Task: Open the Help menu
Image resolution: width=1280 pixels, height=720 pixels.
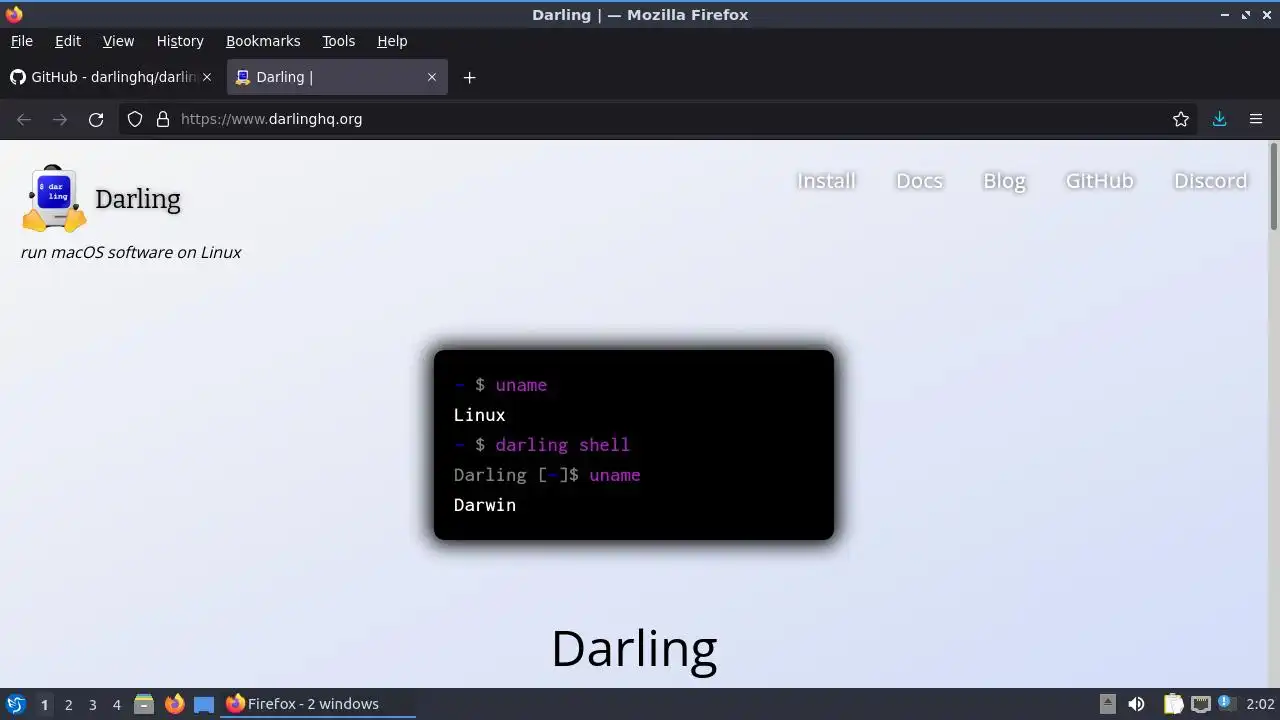Action: point(392,41)
